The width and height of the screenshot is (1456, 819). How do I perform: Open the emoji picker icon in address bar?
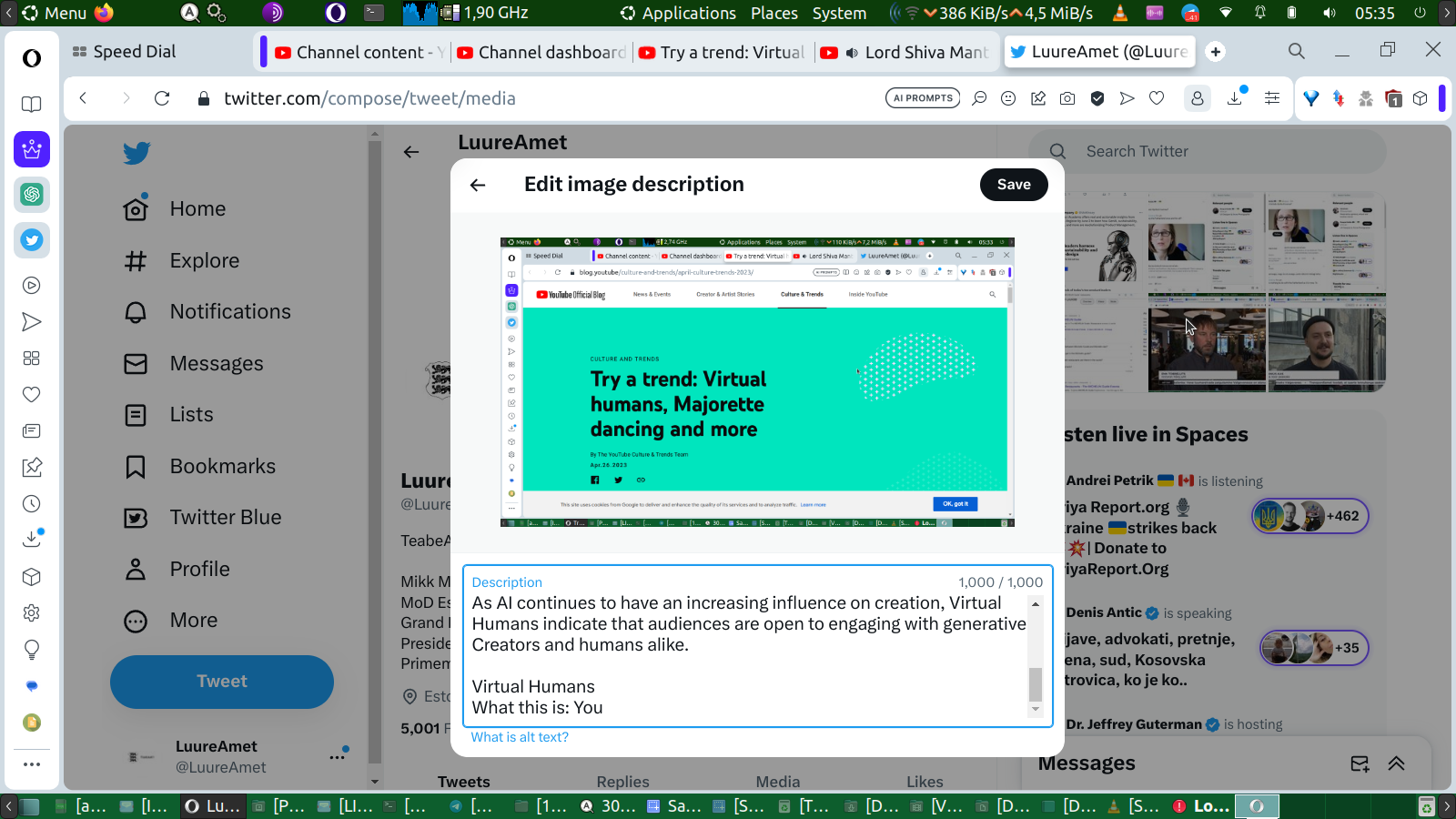click(x=1008, y=98)
